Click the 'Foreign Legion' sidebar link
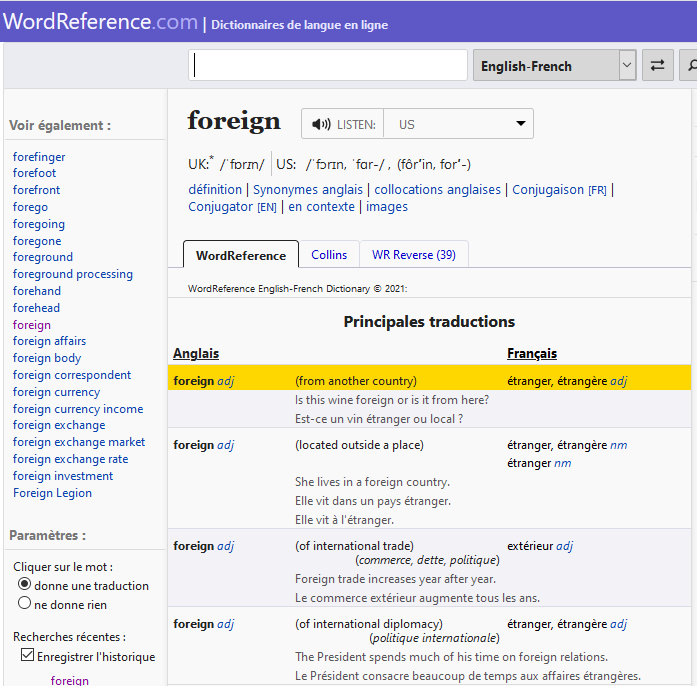This screenshot has width=697, height=686. click(52, 493)
